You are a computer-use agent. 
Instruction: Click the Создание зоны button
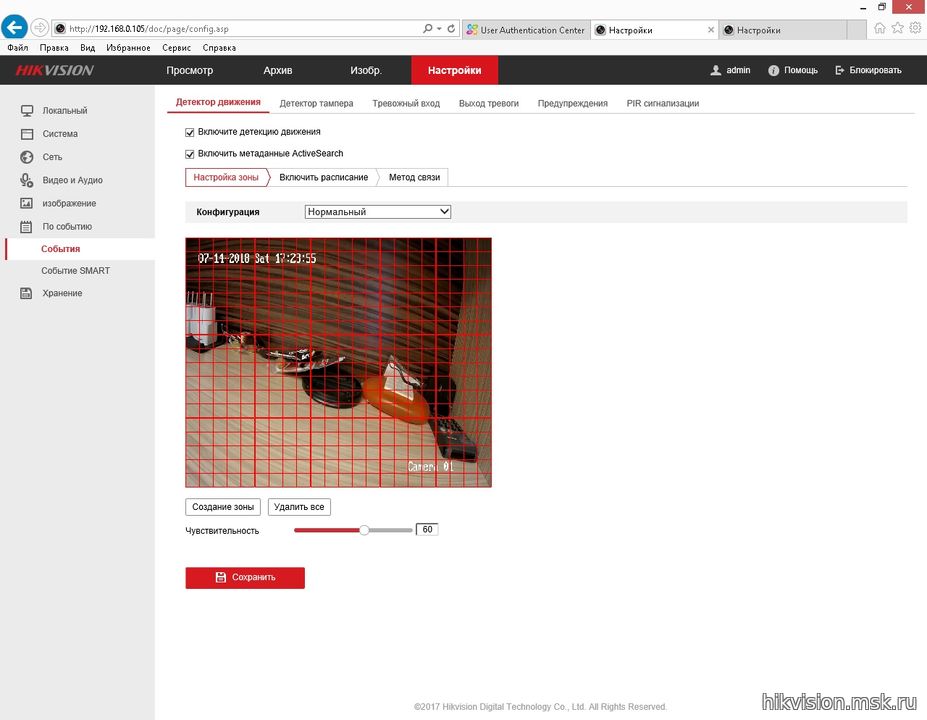(x=223, y=507)
